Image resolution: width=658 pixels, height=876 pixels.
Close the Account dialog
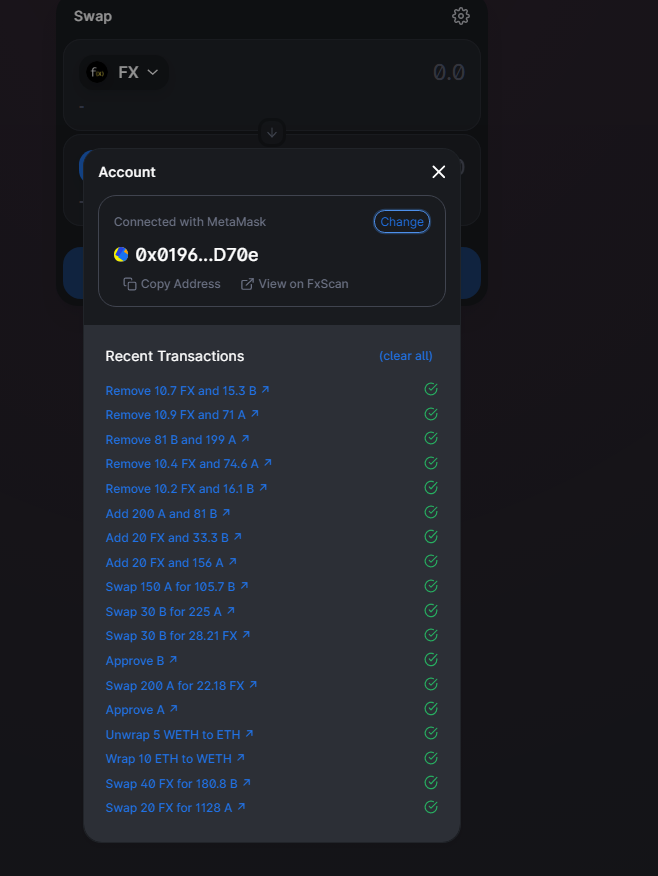[438, 172]
